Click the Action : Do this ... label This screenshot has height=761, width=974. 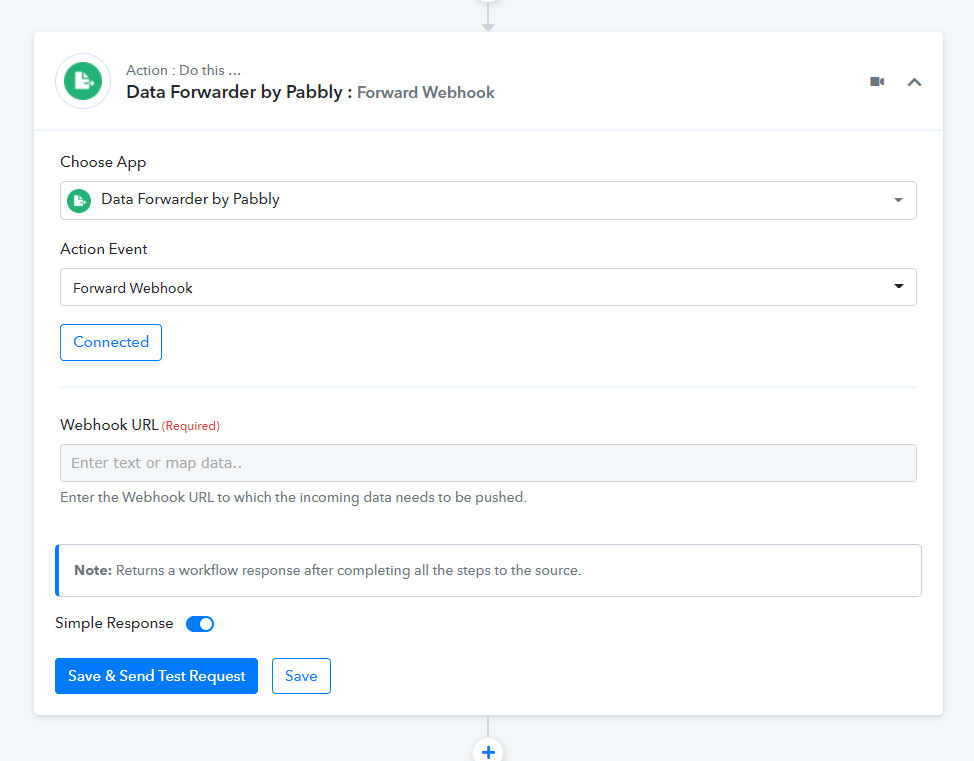click(x=183, y=70)
